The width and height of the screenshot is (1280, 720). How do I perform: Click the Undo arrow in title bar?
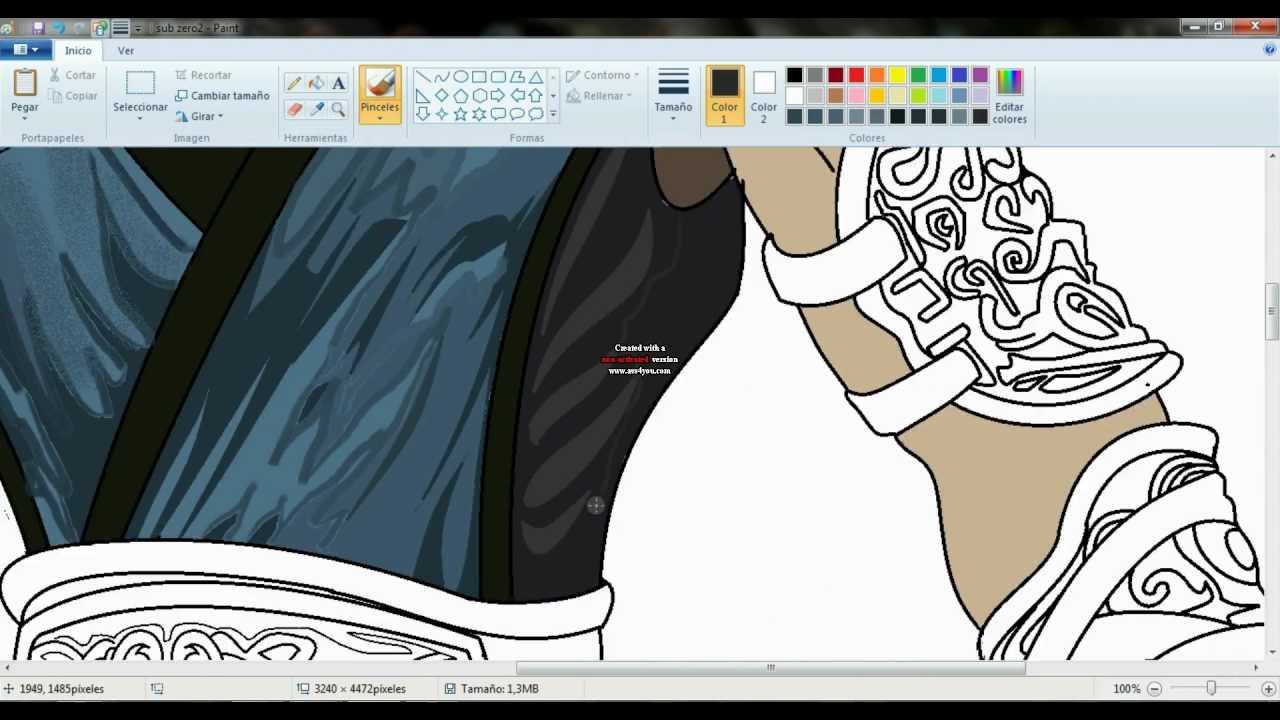tap(59, 28)
